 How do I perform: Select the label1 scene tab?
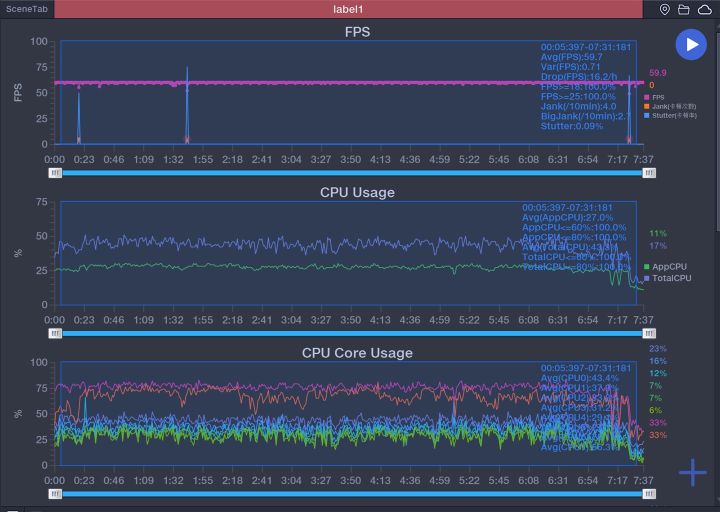(348, 9)
